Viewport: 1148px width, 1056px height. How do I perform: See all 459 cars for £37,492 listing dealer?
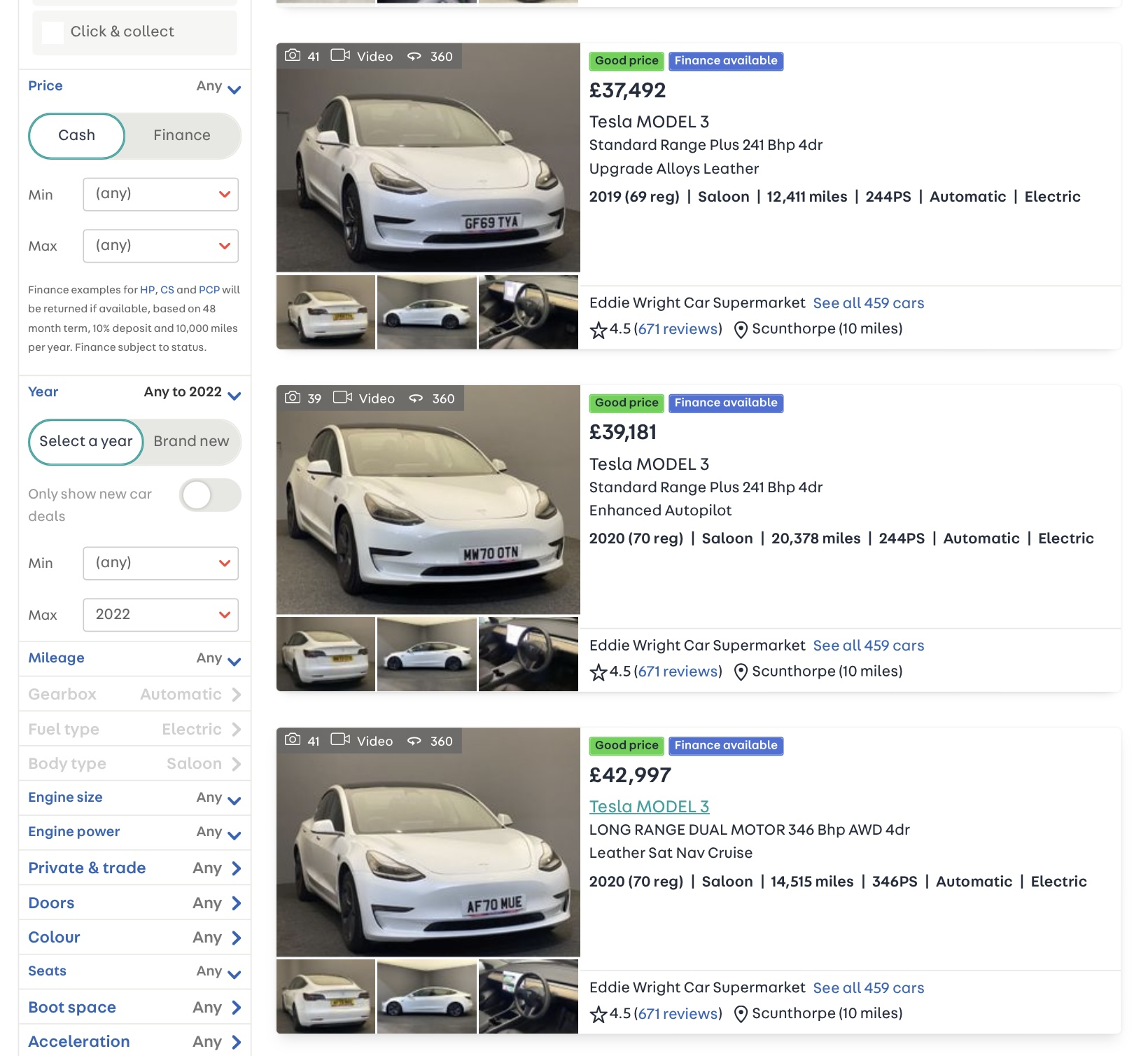pyautogui.click(x=869, y=303)
